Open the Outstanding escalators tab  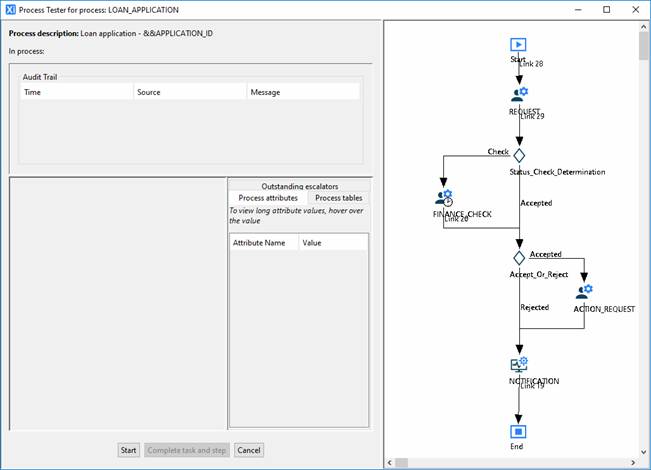[x=299, y=186]
